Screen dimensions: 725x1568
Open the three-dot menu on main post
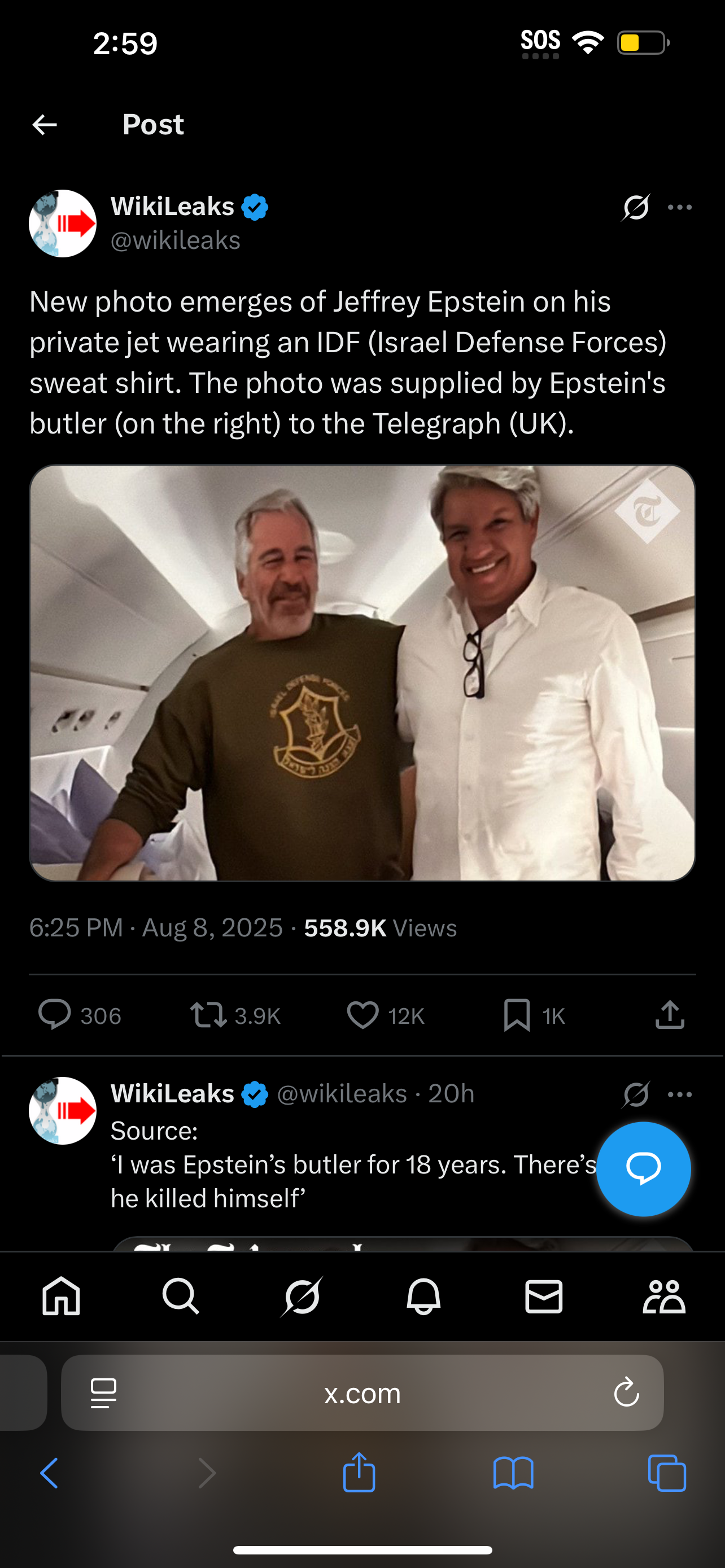[679, 208]
